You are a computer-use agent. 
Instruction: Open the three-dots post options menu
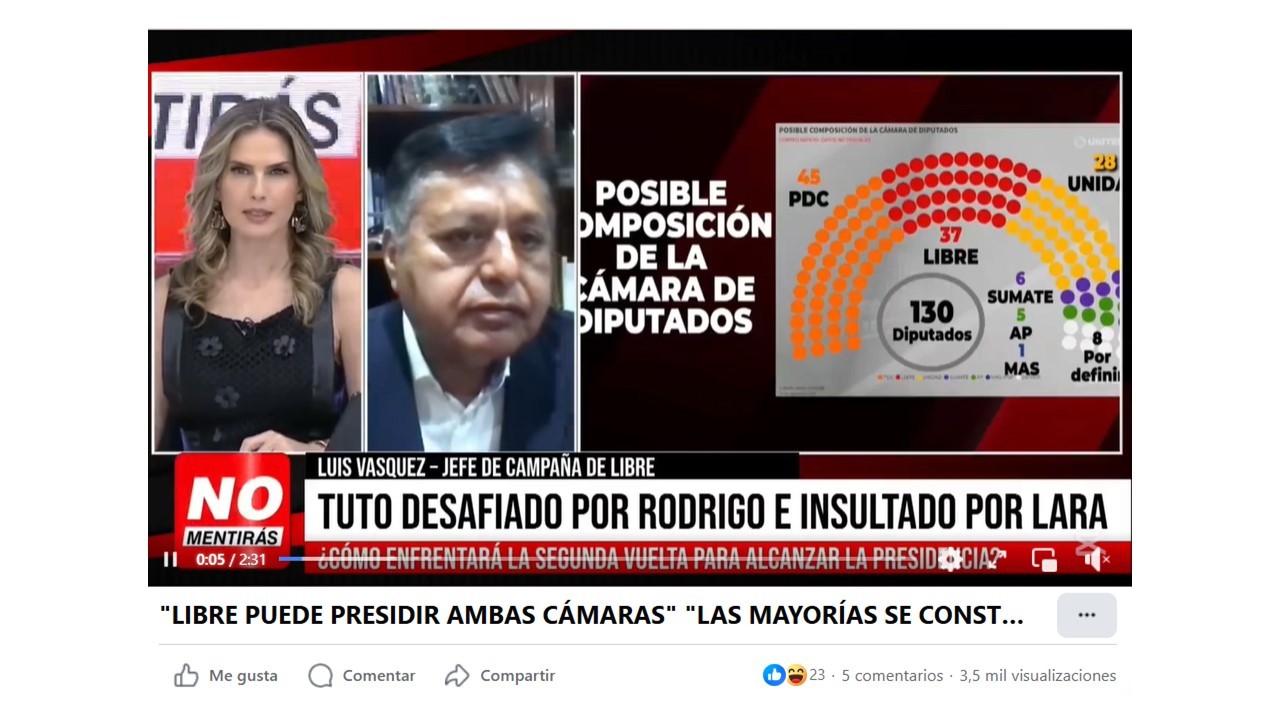tap(1087, 615)
